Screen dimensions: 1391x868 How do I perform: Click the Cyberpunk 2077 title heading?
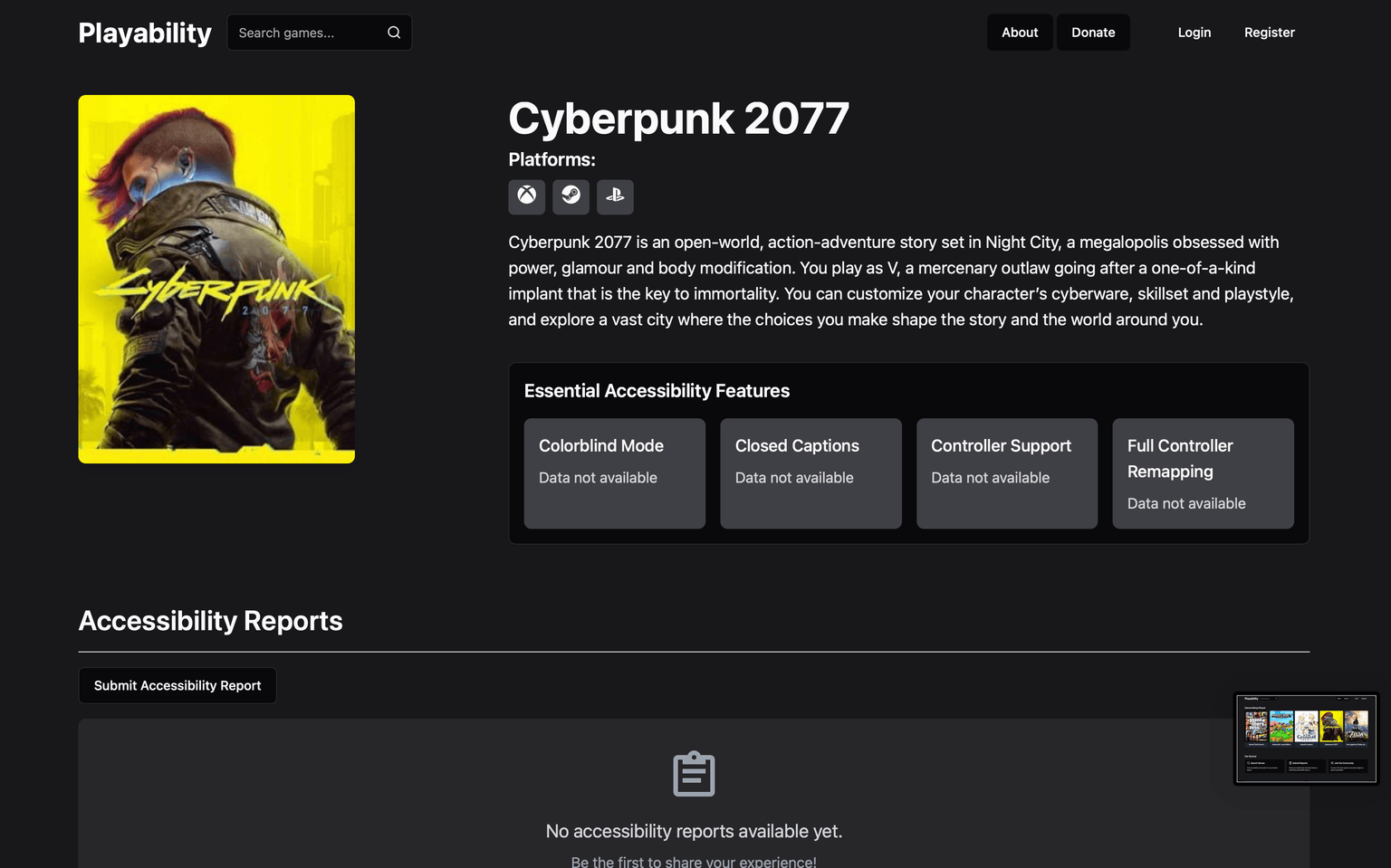(x=678, y=119)
